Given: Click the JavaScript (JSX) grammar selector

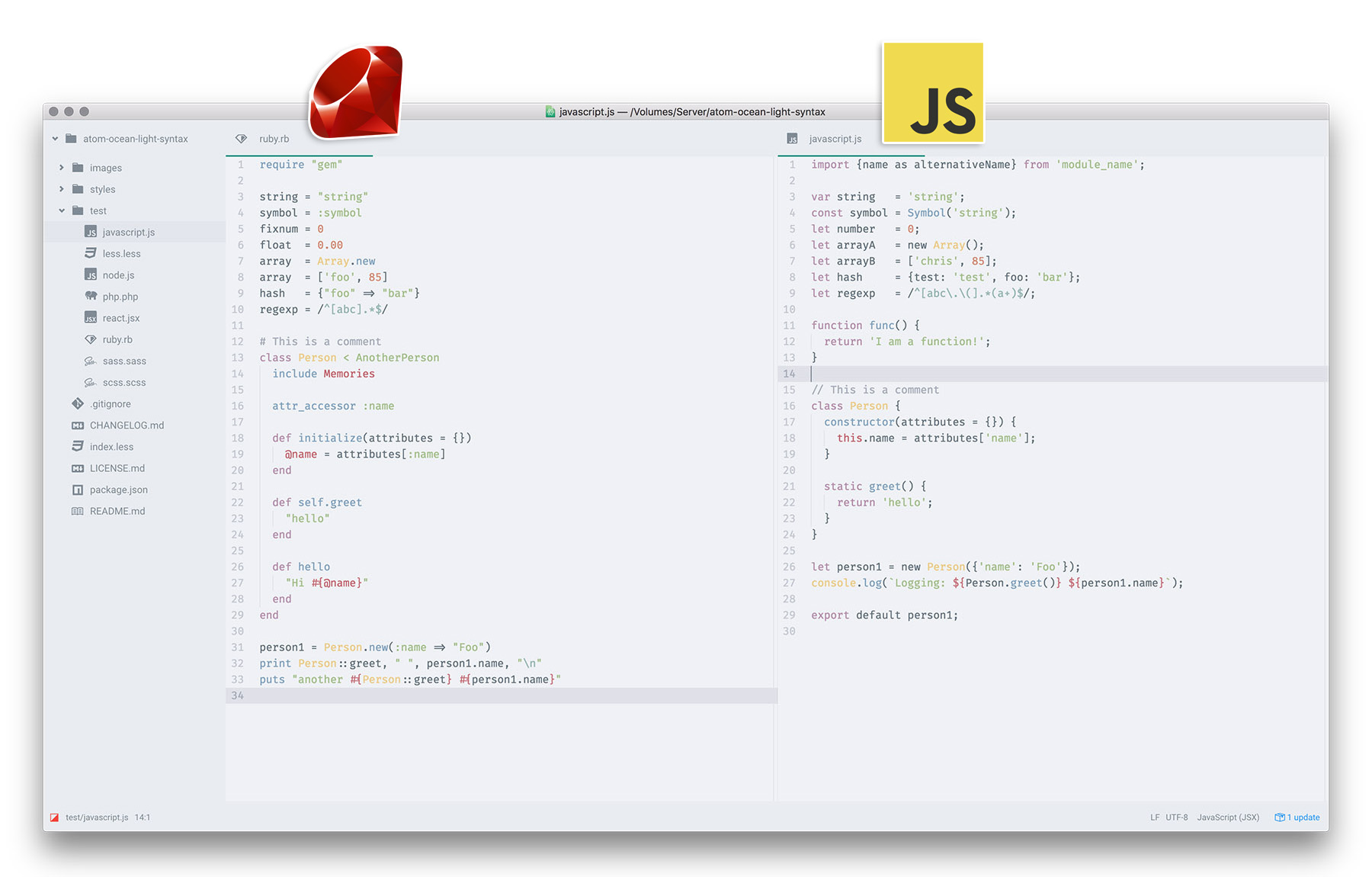Looking at the screenshot, I should (x=1228, y=818).
